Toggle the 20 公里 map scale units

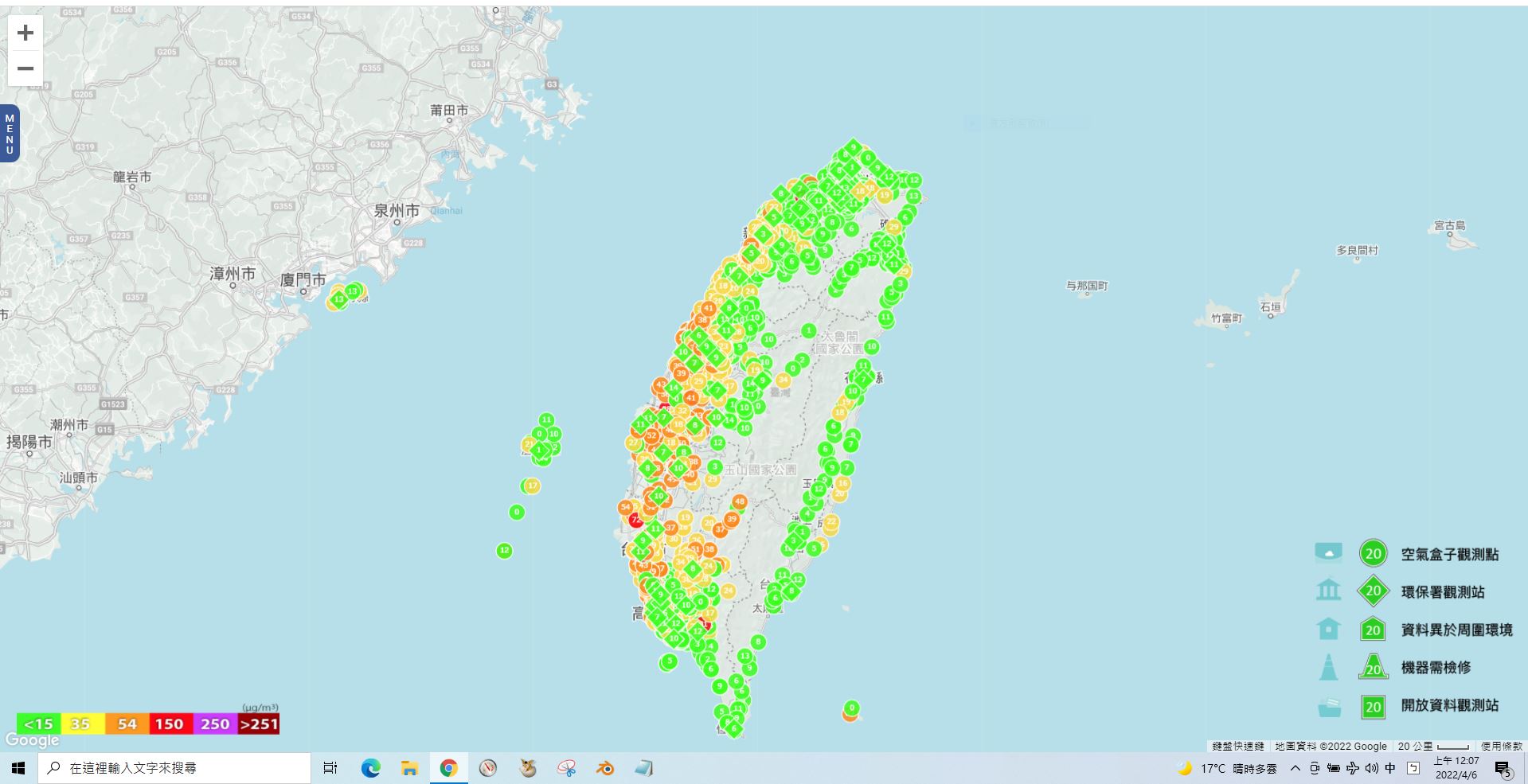tap(1434, 746)
